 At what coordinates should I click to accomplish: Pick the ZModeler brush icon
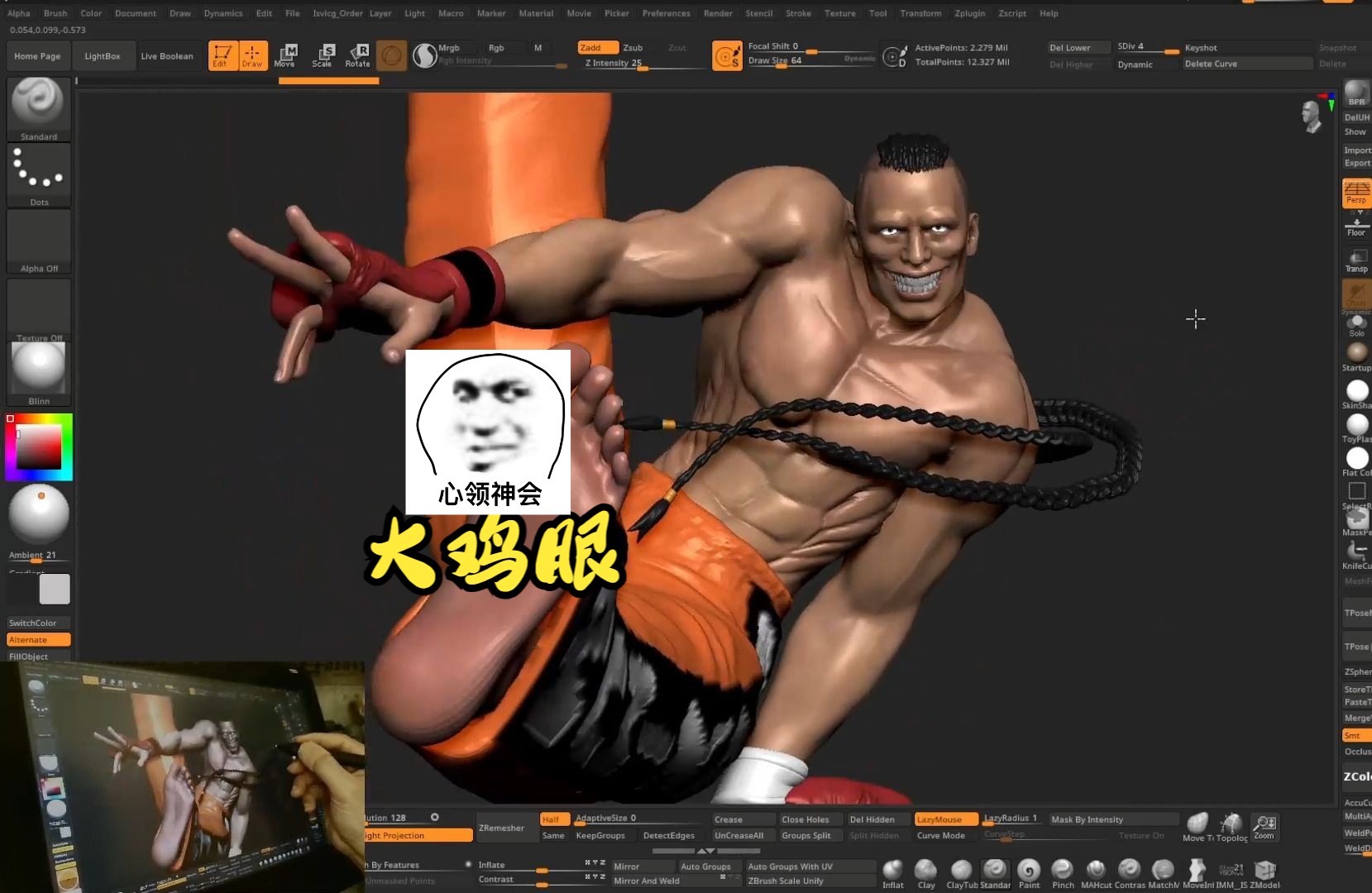click(x=1264, y=874)
